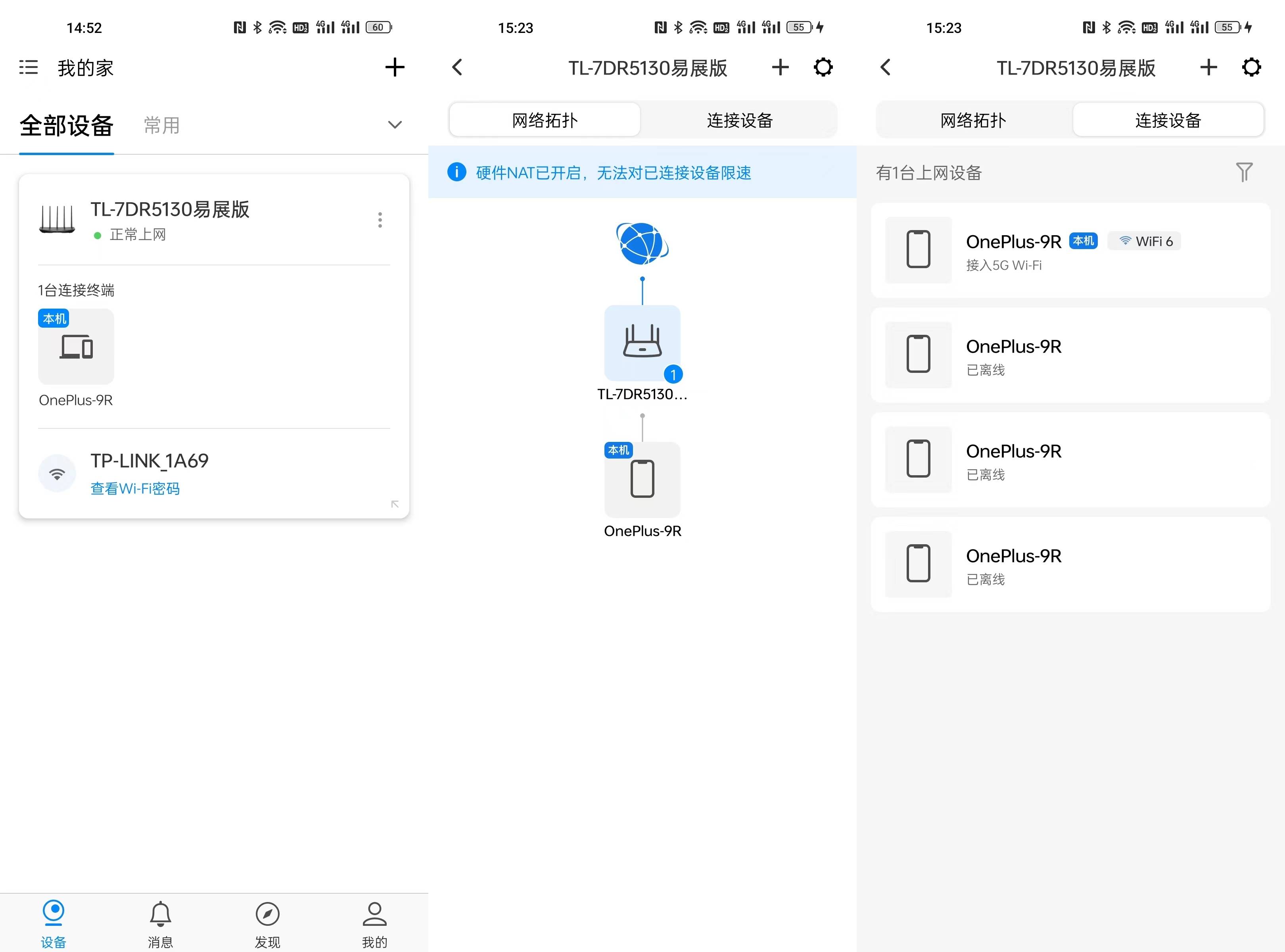The image size is (1285, 952).
Task: Open settings gear on topology screen
Action: (823, 67)
